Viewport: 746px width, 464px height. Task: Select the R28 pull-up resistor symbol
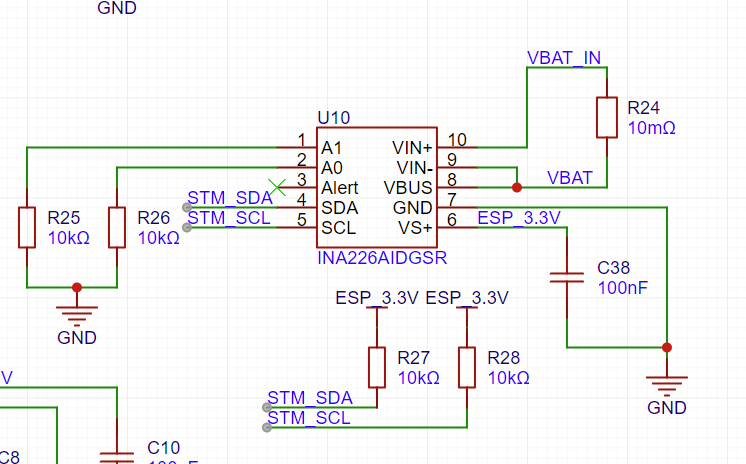pyautogui.click(x=466, y=366)
